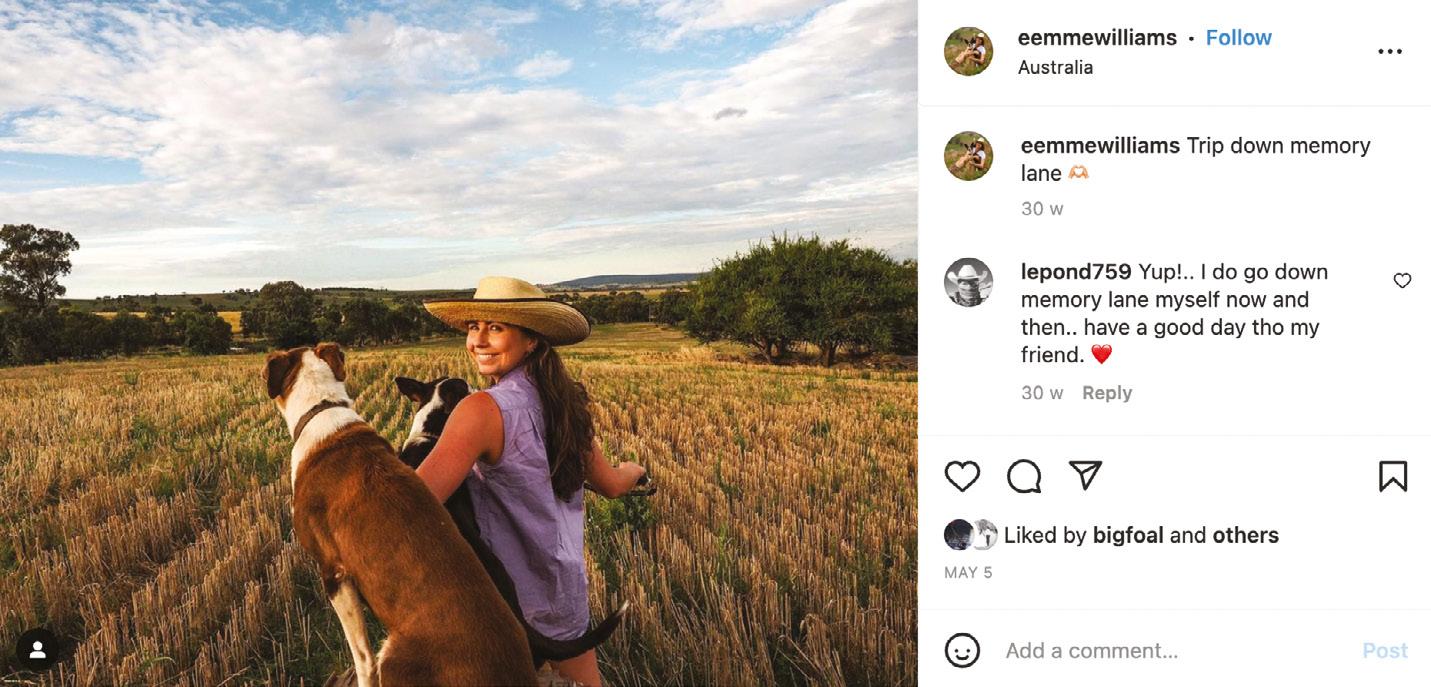Open lepond759's profile avatar

[968, 282]
